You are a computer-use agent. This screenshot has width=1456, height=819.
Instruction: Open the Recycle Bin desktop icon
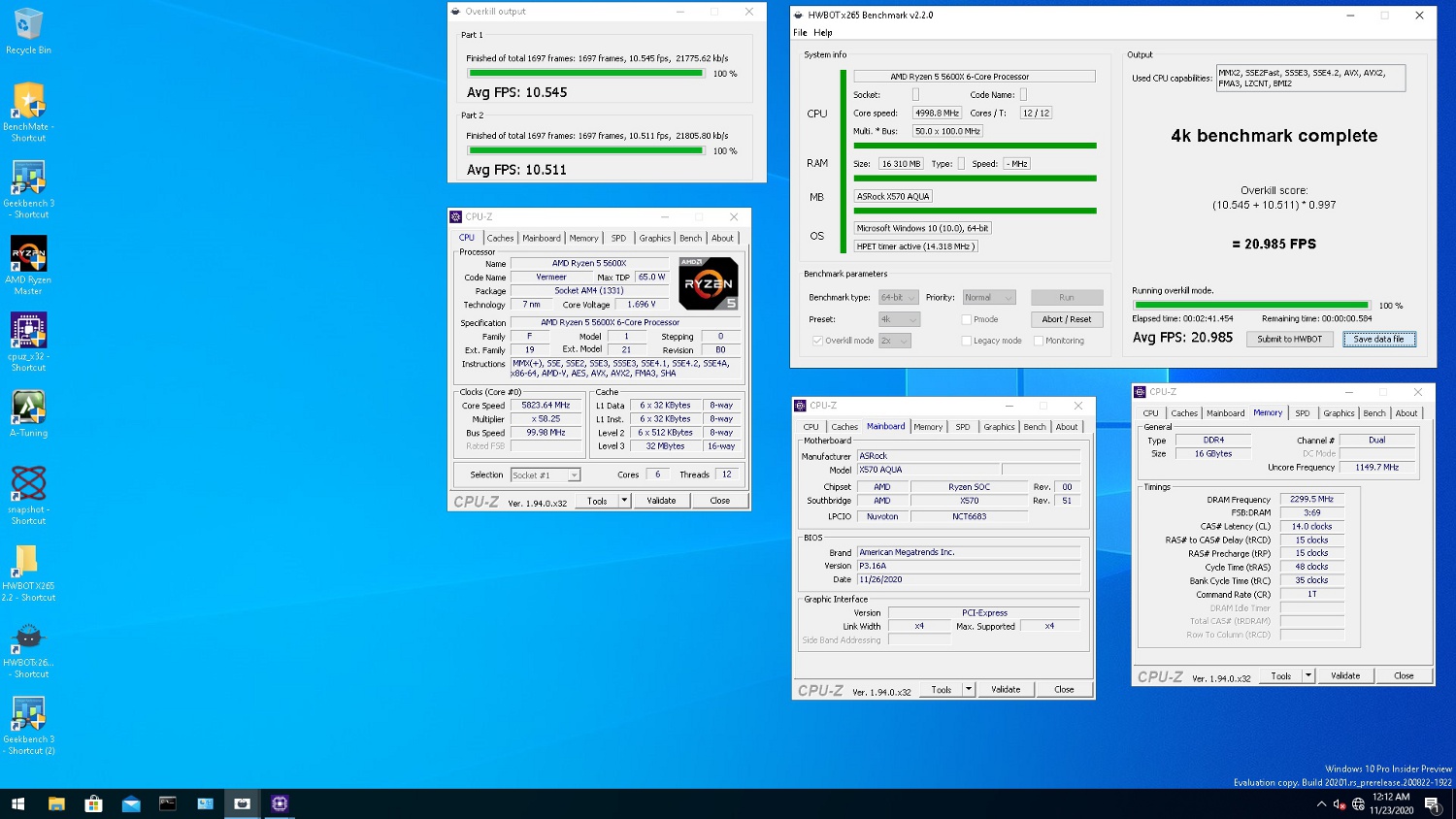pyautogui.click(x=28, y=31)
